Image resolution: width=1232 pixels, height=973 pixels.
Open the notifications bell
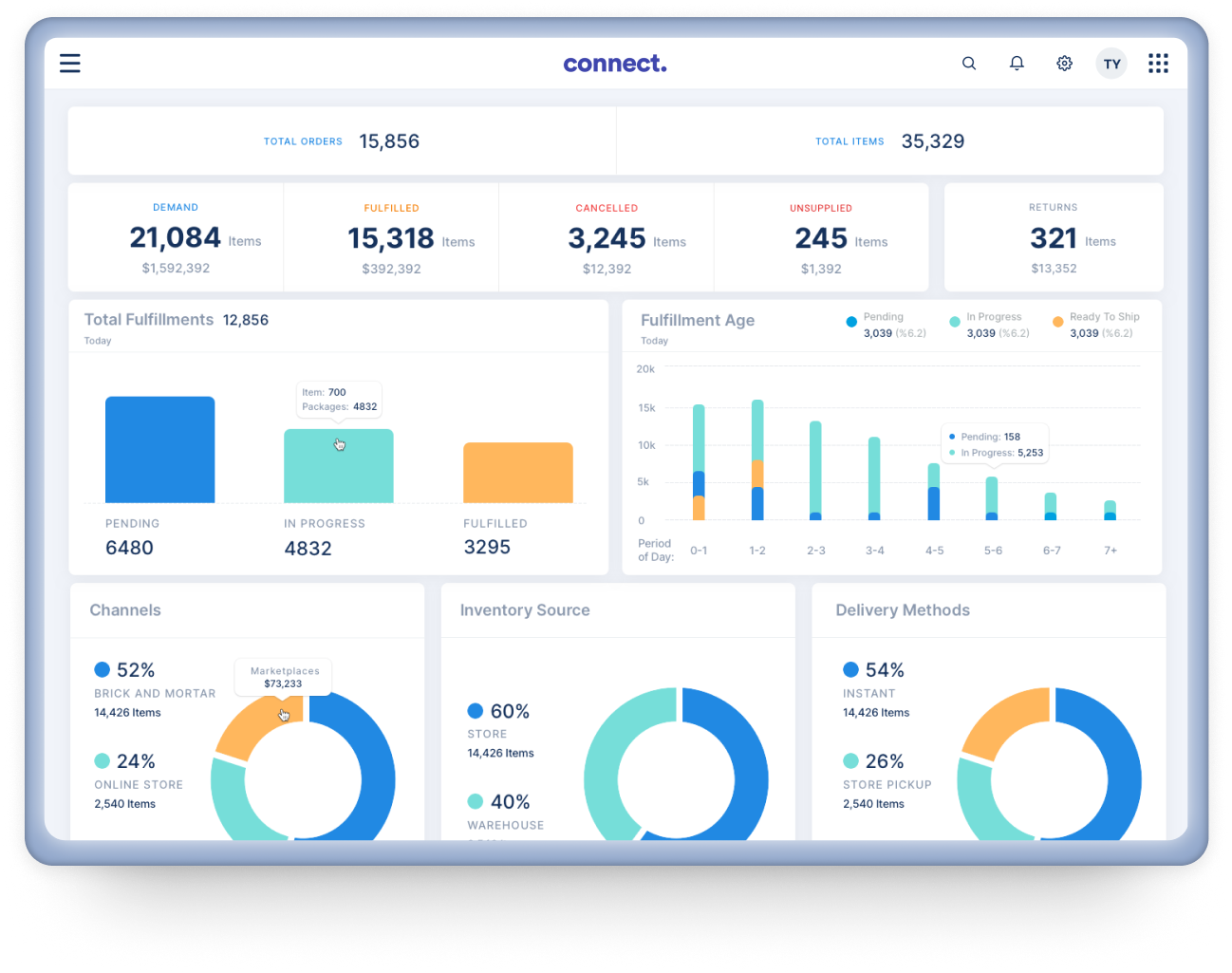click(1017, 64)
